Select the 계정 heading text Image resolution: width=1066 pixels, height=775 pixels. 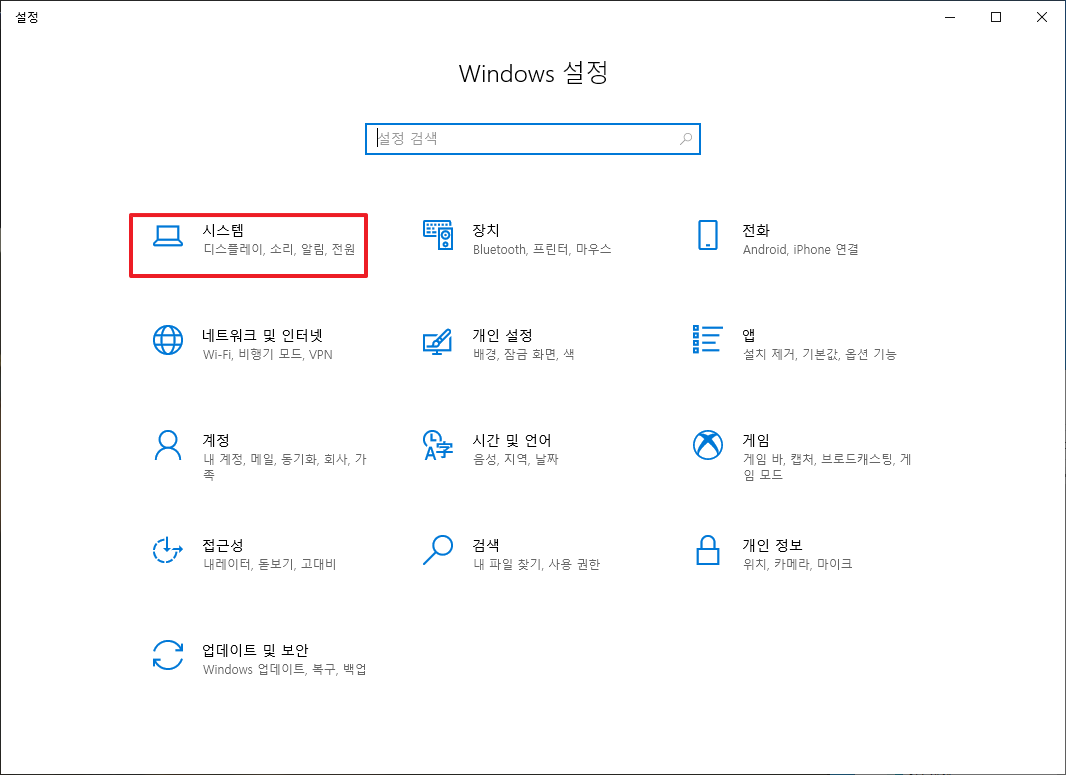(216, 440)
